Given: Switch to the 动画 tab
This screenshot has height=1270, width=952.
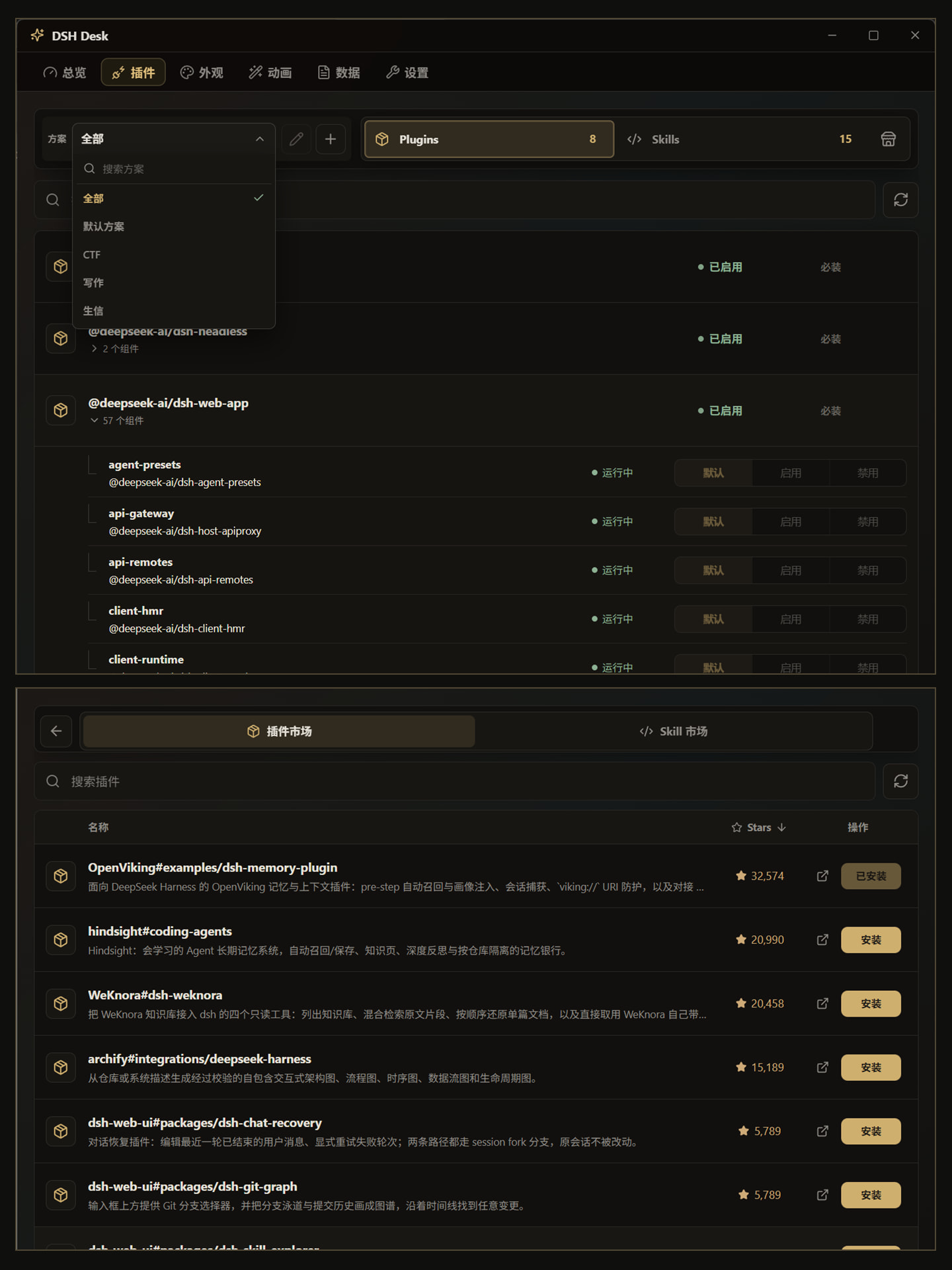Looking at the screenshot, I should pos(270,73).
